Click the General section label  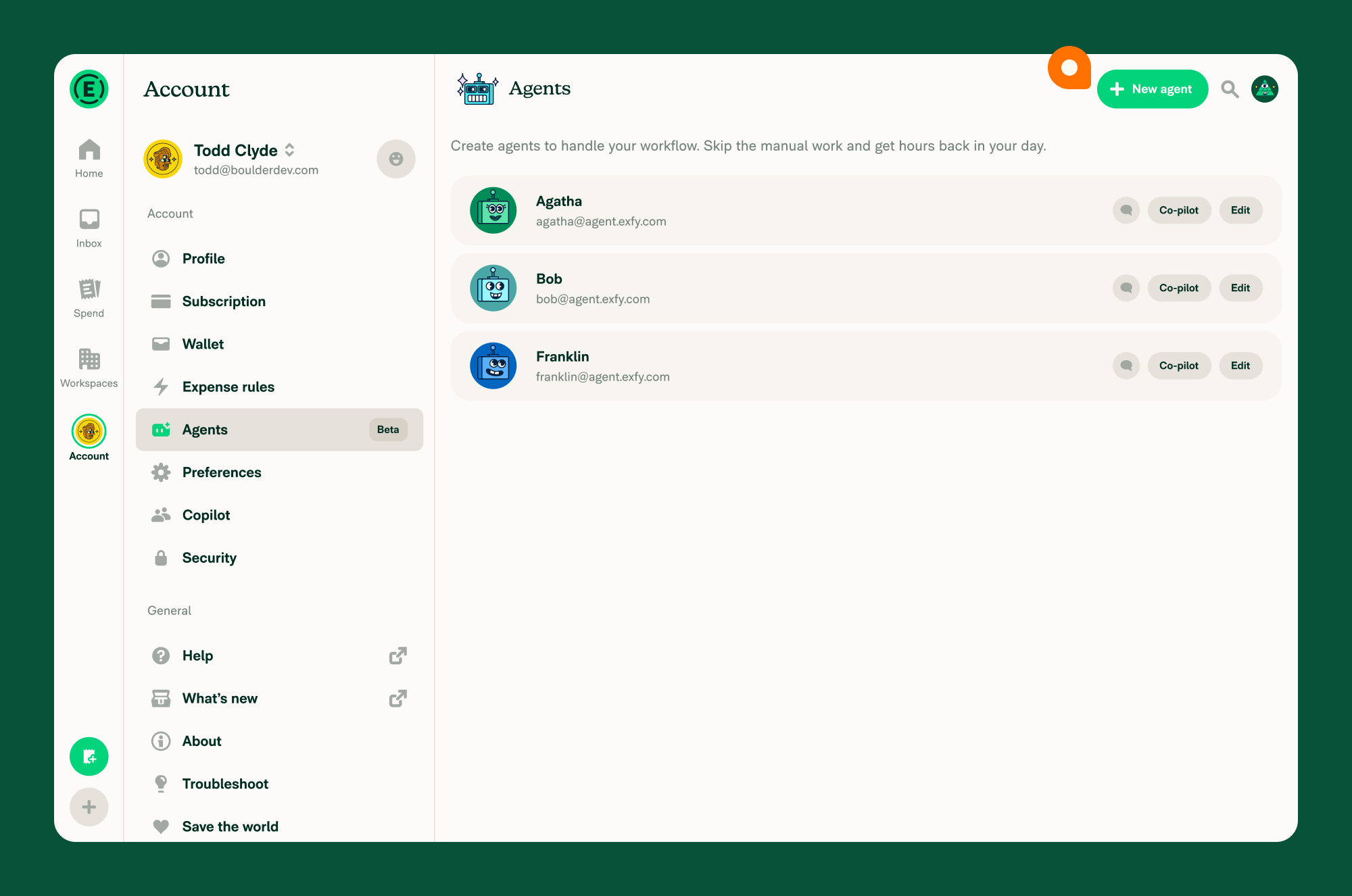click(x=169, y=611)
